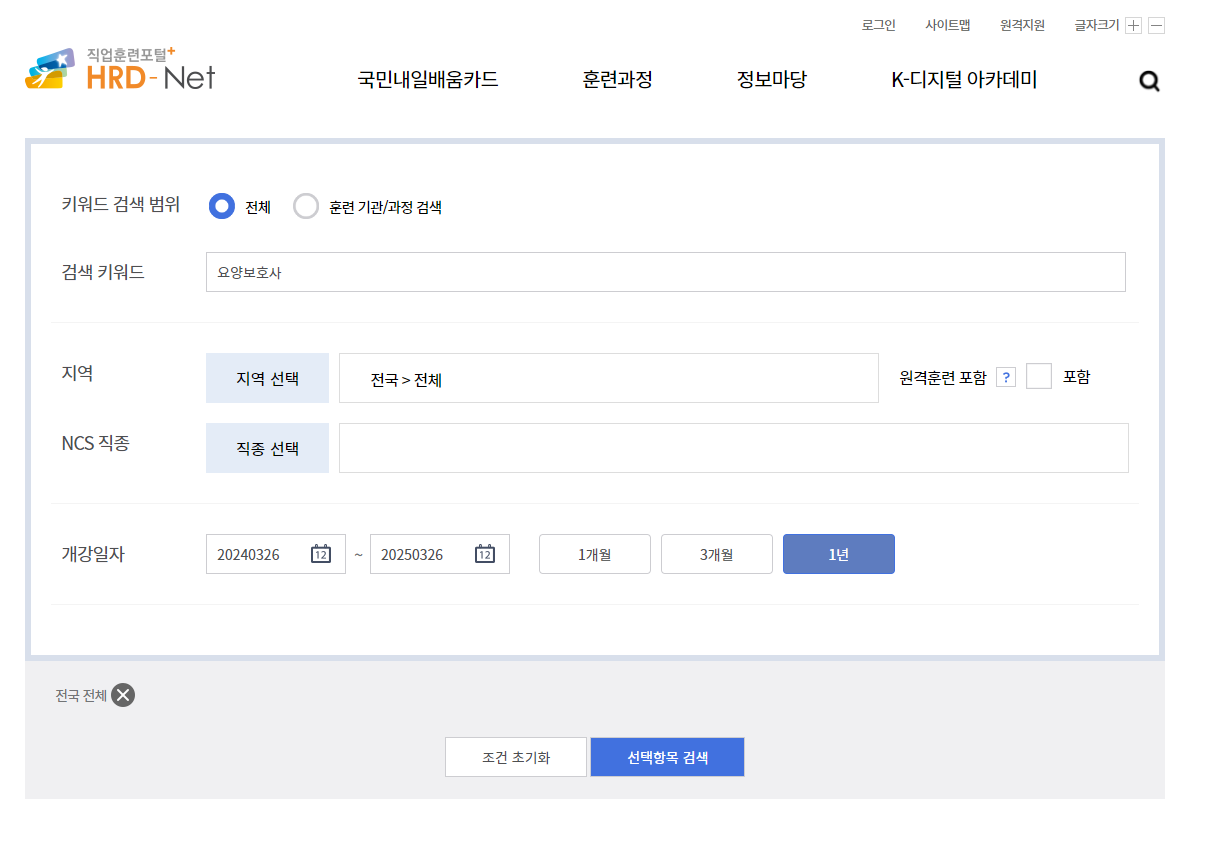The width and height of the screenshot is (1210, 855).
Task: Open the 정보마당 menu
Action: (x=772, y=80)
